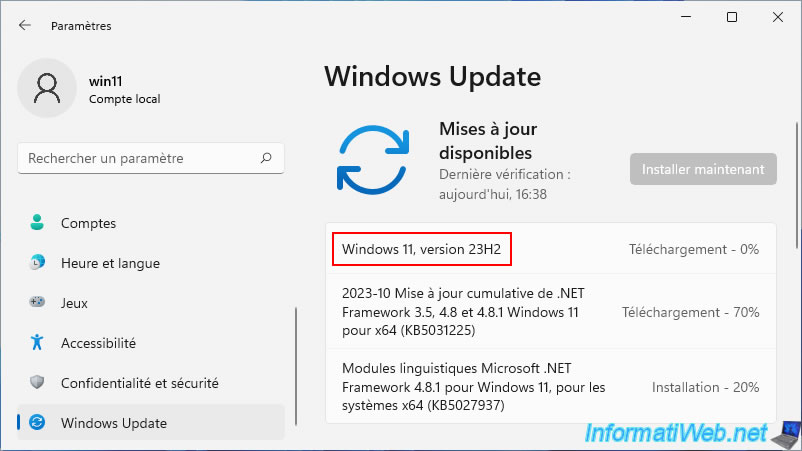This screenshot has height=451, width=802.
Task: Open the Comptes settings section
Action: pos(88,223)
